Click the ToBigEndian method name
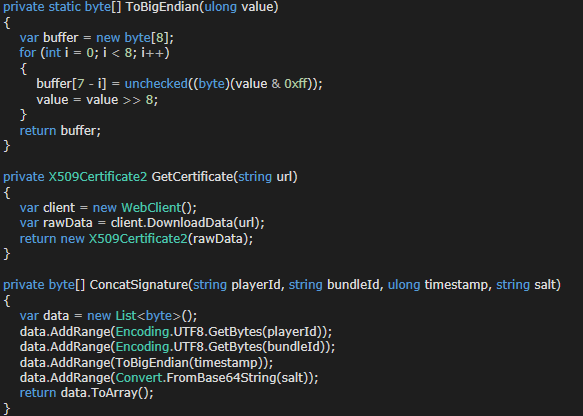This screenshot has height=416, width=583. pyautogui.click(x=162, y=7)
